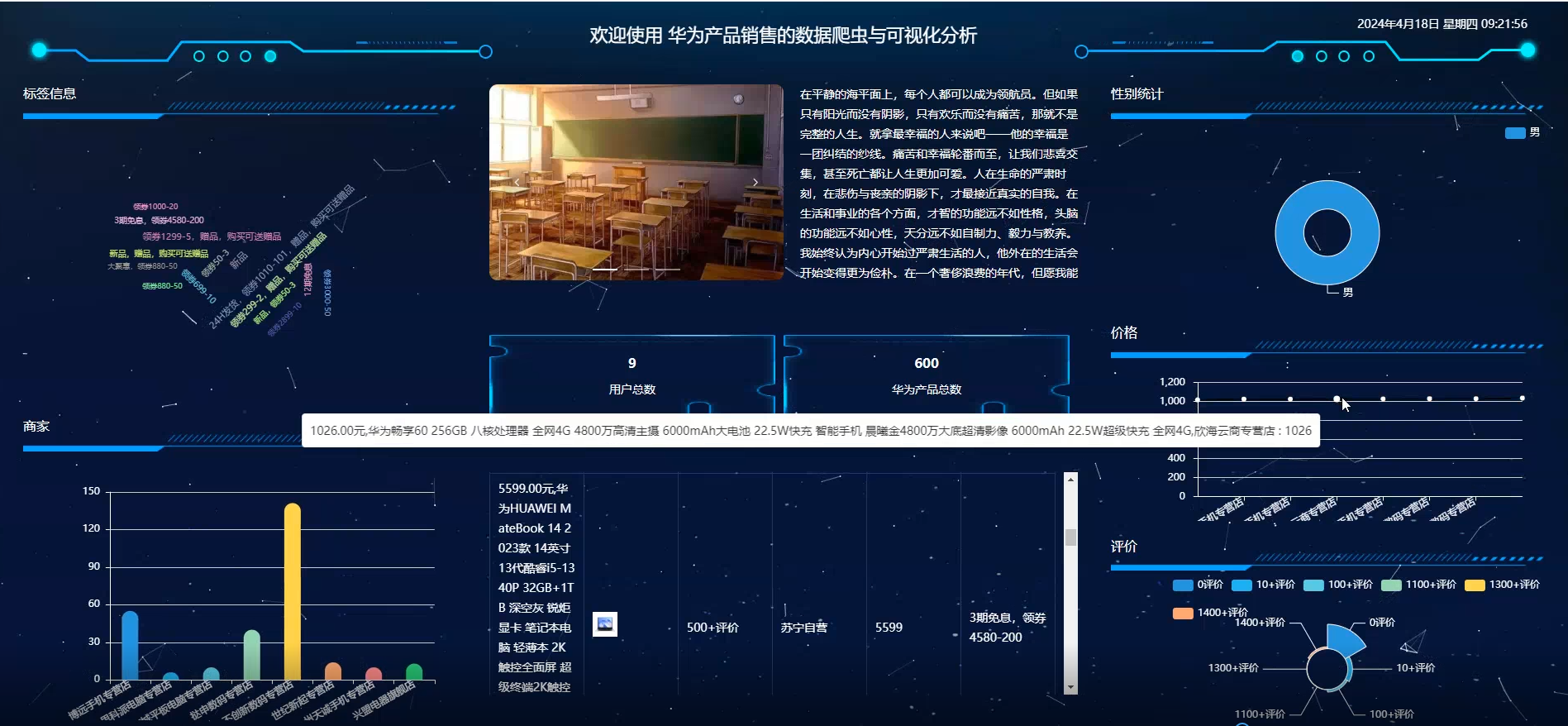Toggle the orange 1400+评价 legend item
The height and width of the screenshot is (726, 1568).
(1210, 613)
